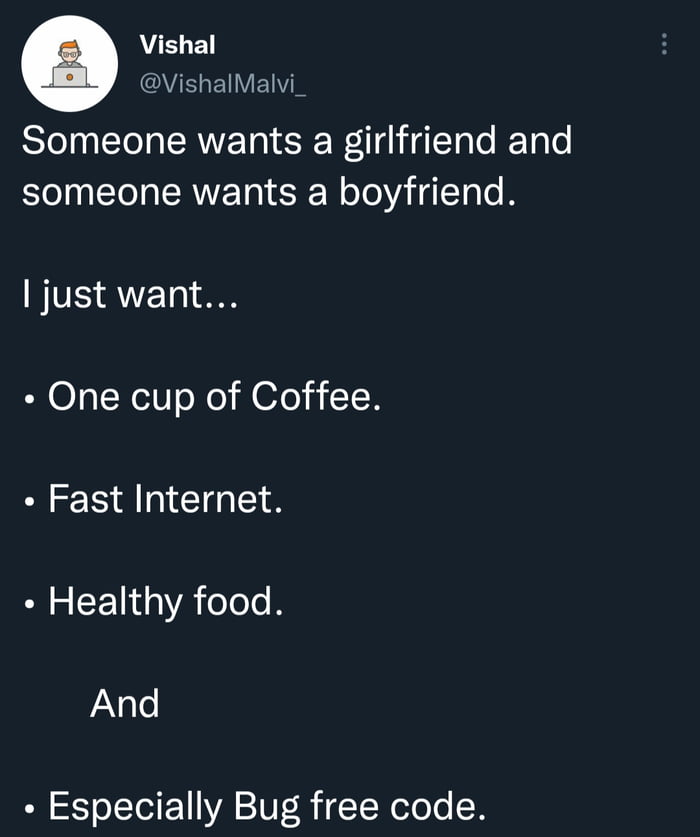The image size is (700, 837).
Task: Click the bullet before "Fast Internet"
Action: [x=32, y=503]
